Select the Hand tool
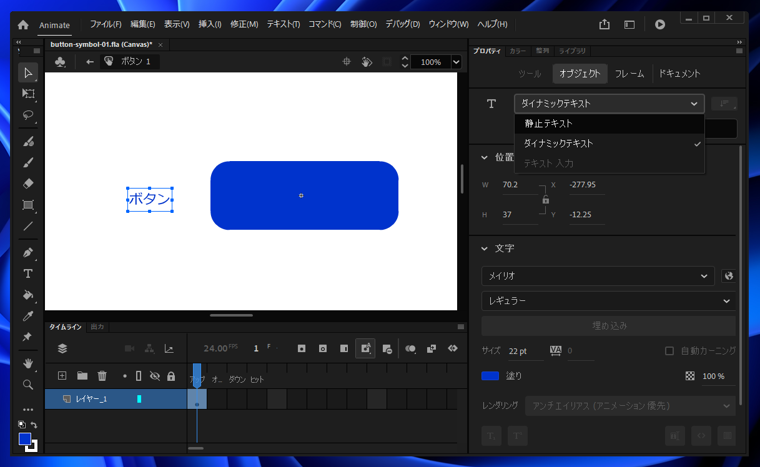 pyautogui.click(x=28, y=363)
